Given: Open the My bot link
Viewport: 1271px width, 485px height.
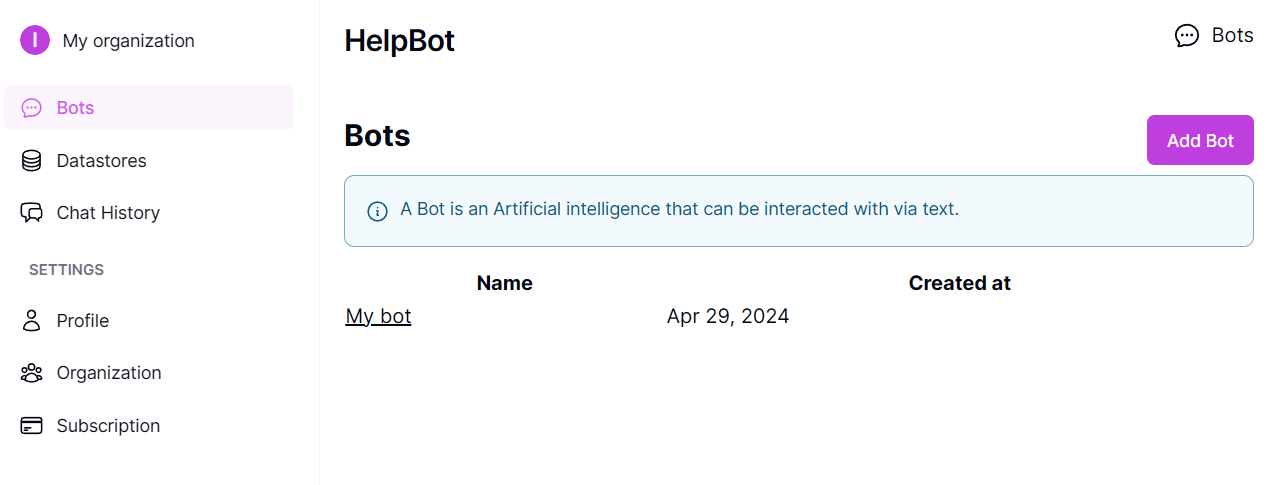Looking at the screenshot, I should pyautogui.click(x=378, y=316).
